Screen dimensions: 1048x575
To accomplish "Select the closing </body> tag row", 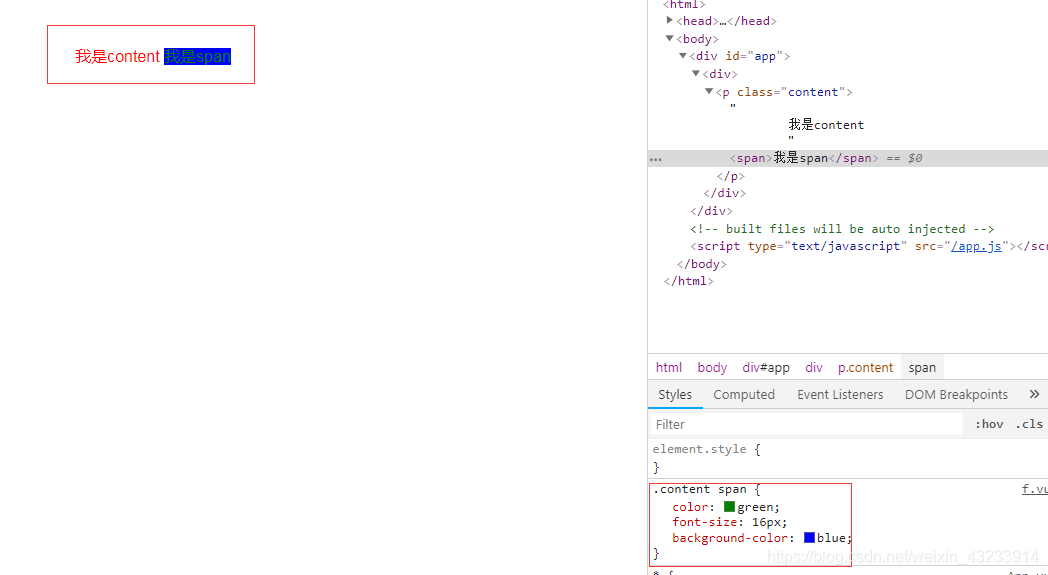I will pos(701,264).
